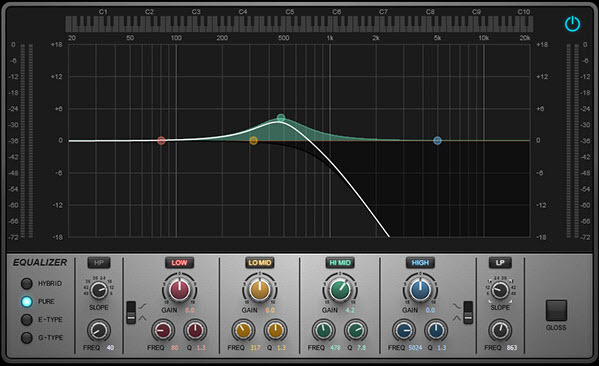The image size is (599, 366).
Task: Click the HI MID GAIN knob
Action: 340,290
